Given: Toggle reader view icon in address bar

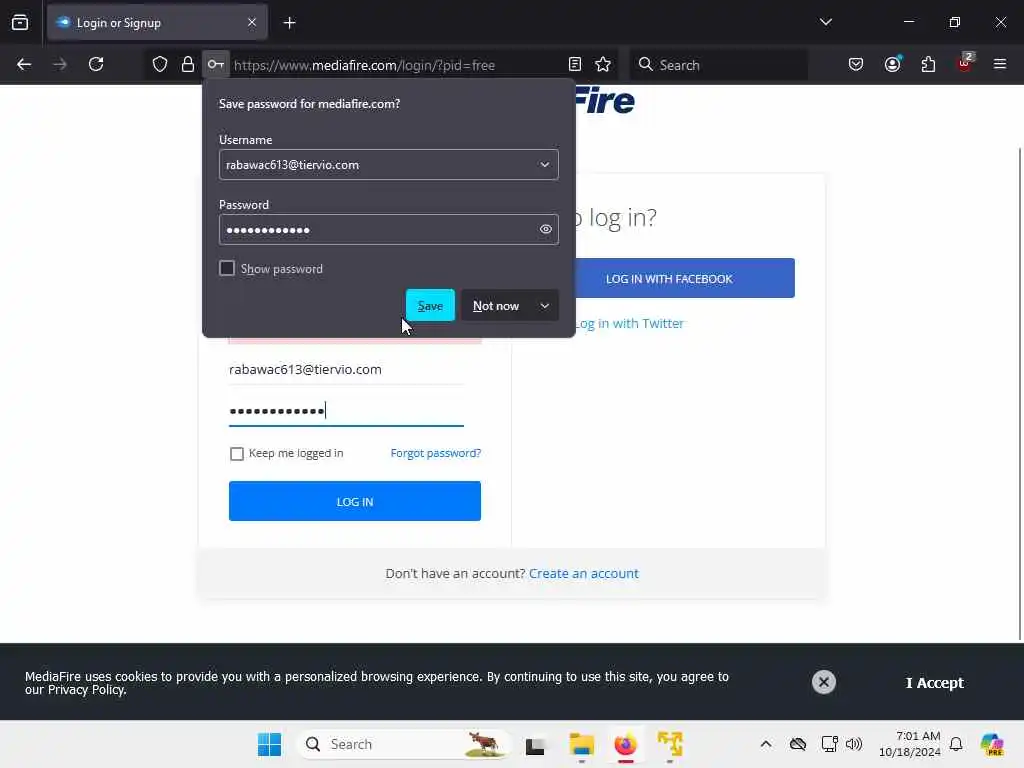Looking at the screenshot, I should (x=575, y=64).
